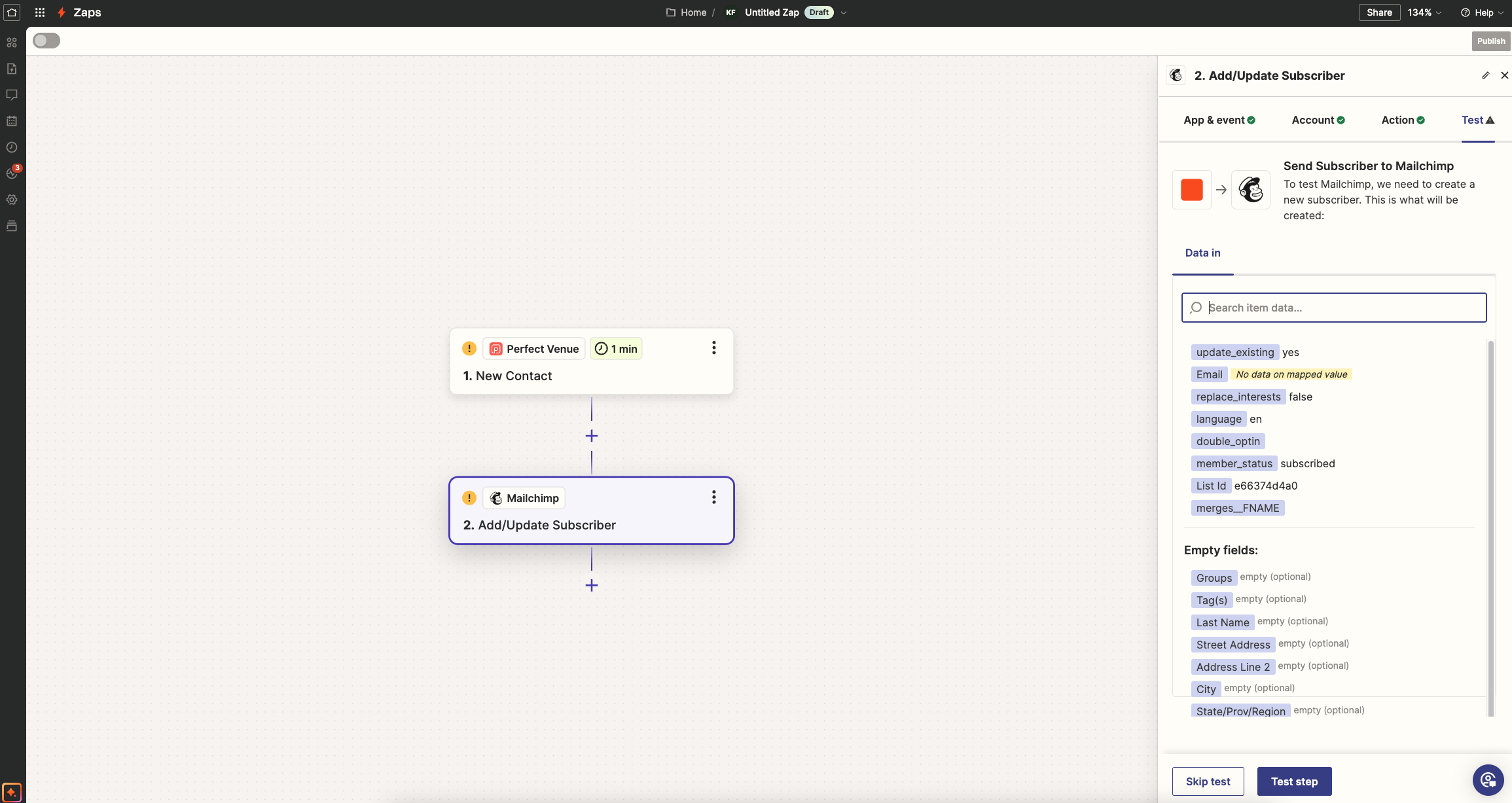This screenshot has width=1512, height=803.
Task: Switch to the Account tab
Action: point(1318,120)
